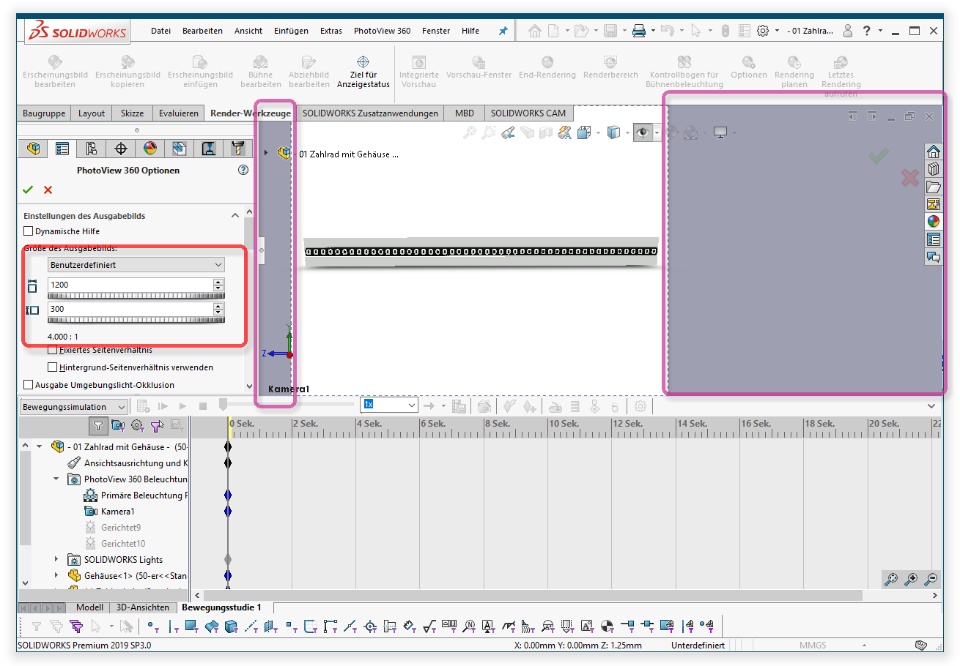Image resolution: width=960 pixels, height=666 pixels.
Task: Open the Bewegungssimulation study type dropdown
Action: 73,406
